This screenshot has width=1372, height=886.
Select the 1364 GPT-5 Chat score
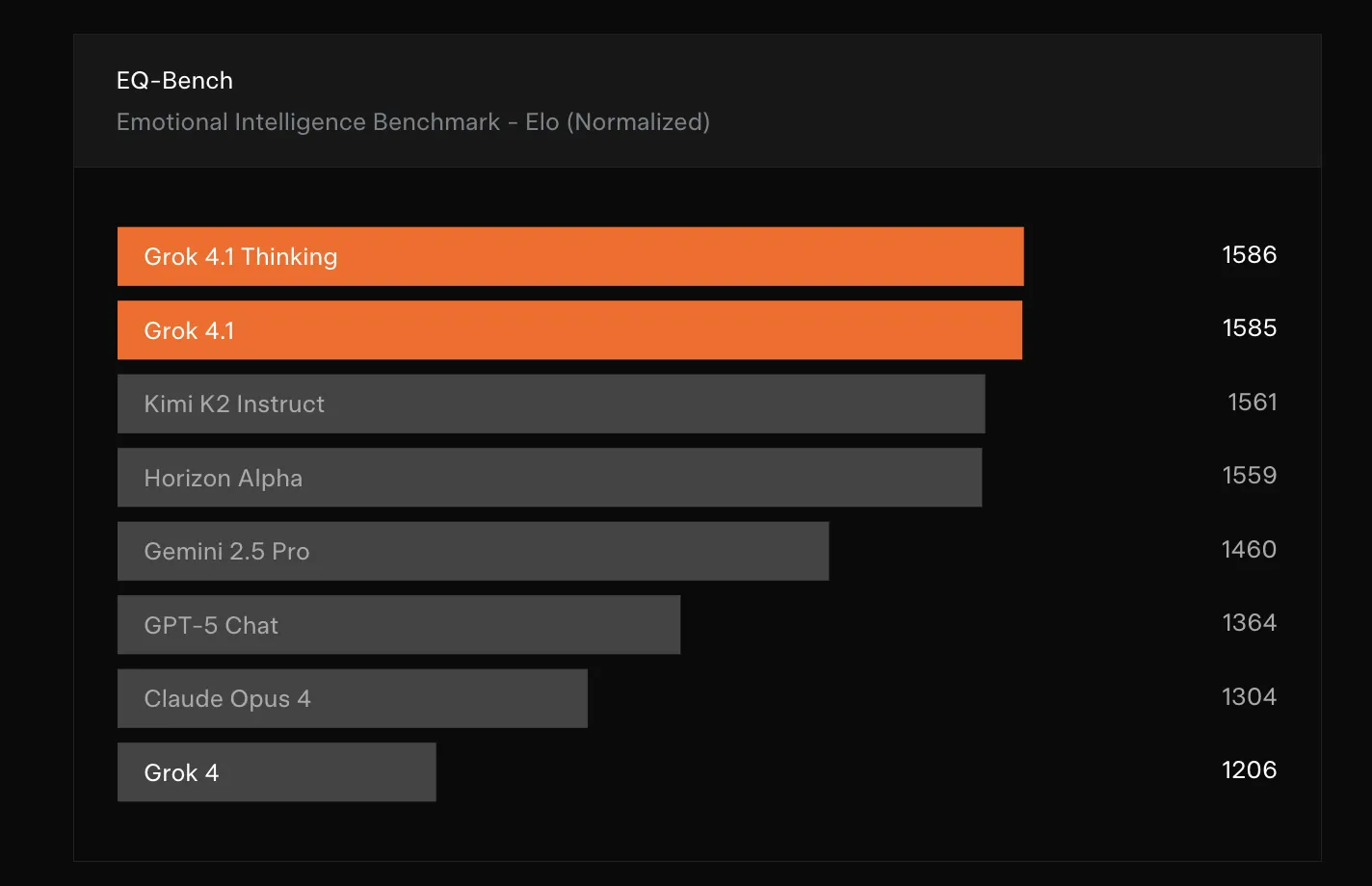[x=1249, y=622]
